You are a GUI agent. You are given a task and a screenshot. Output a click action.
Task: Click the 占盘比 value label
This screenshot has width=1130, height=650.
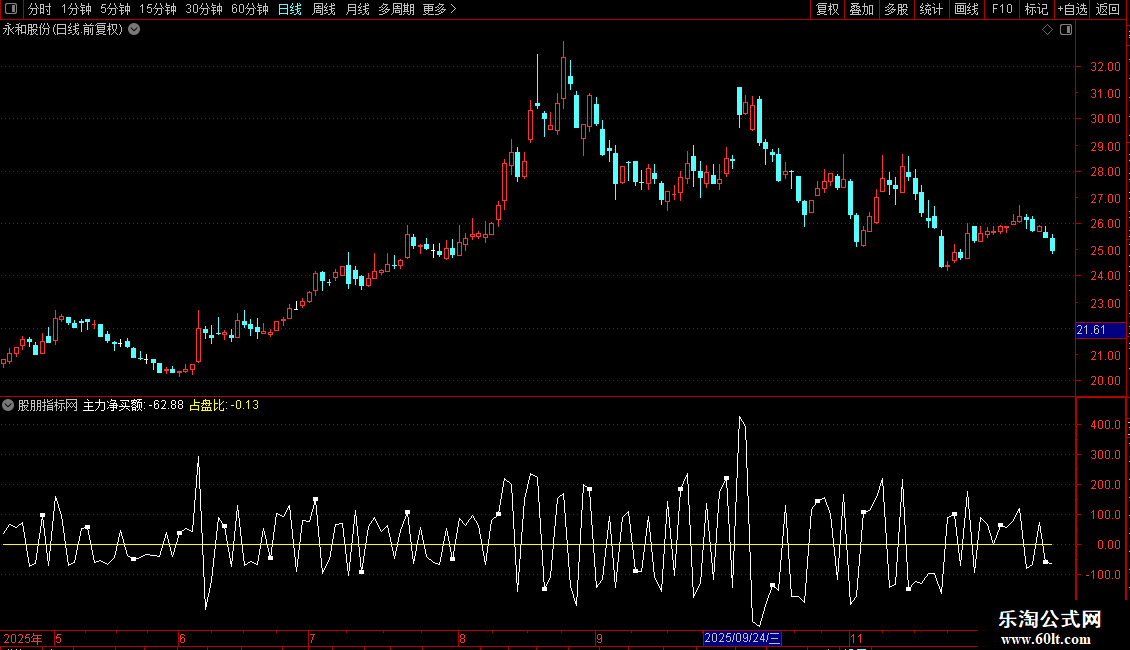tap(223, 406)
